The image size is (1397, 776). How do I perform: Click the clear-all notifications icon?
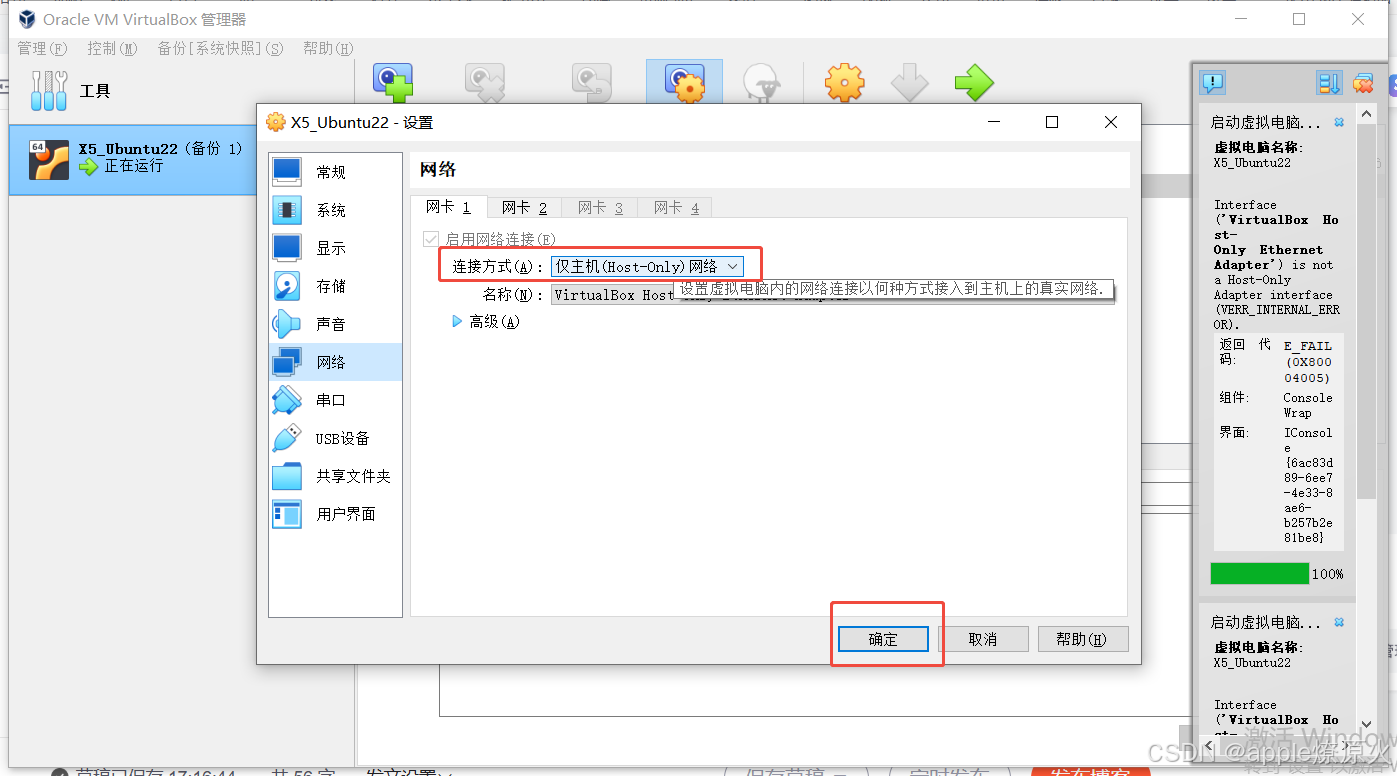point(1363,83)
